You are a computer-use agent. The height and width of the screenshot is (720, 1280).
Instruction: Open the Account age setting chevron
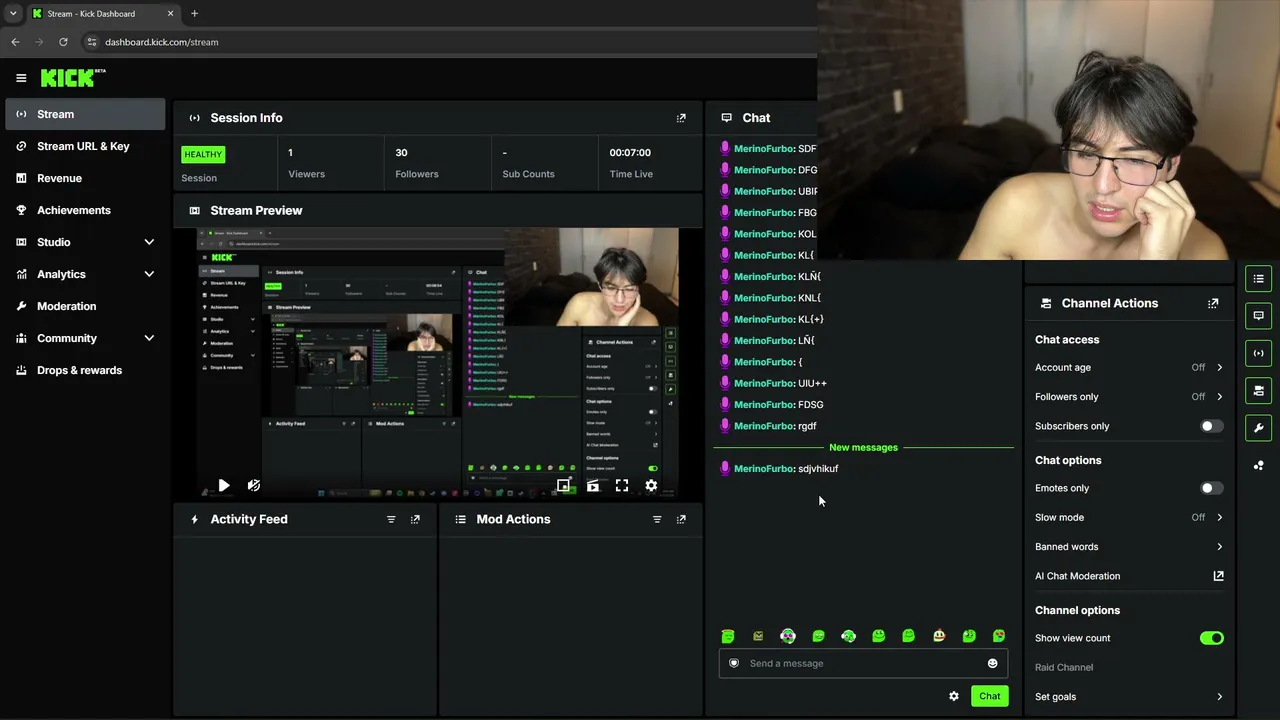pos(1219,367)
